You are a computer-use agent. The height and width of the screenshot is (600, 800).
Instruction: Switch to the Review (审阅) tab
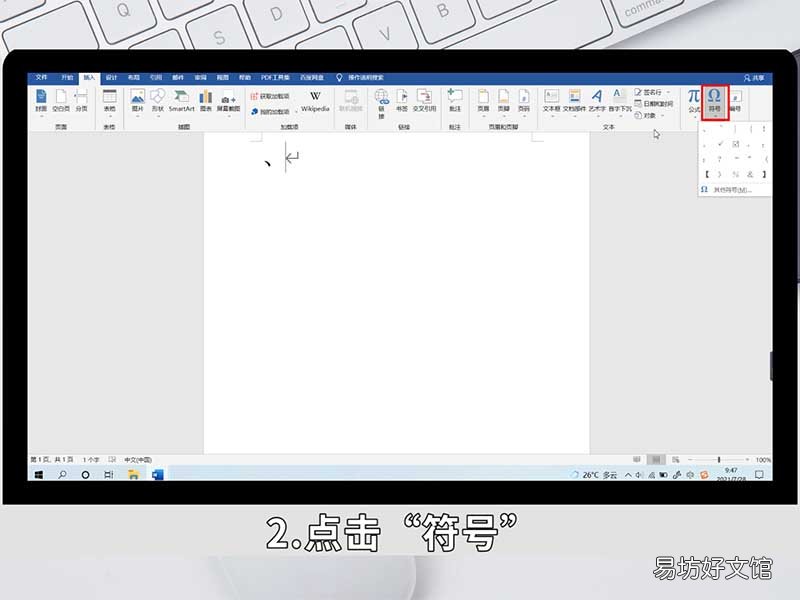[x=201, y=78]
